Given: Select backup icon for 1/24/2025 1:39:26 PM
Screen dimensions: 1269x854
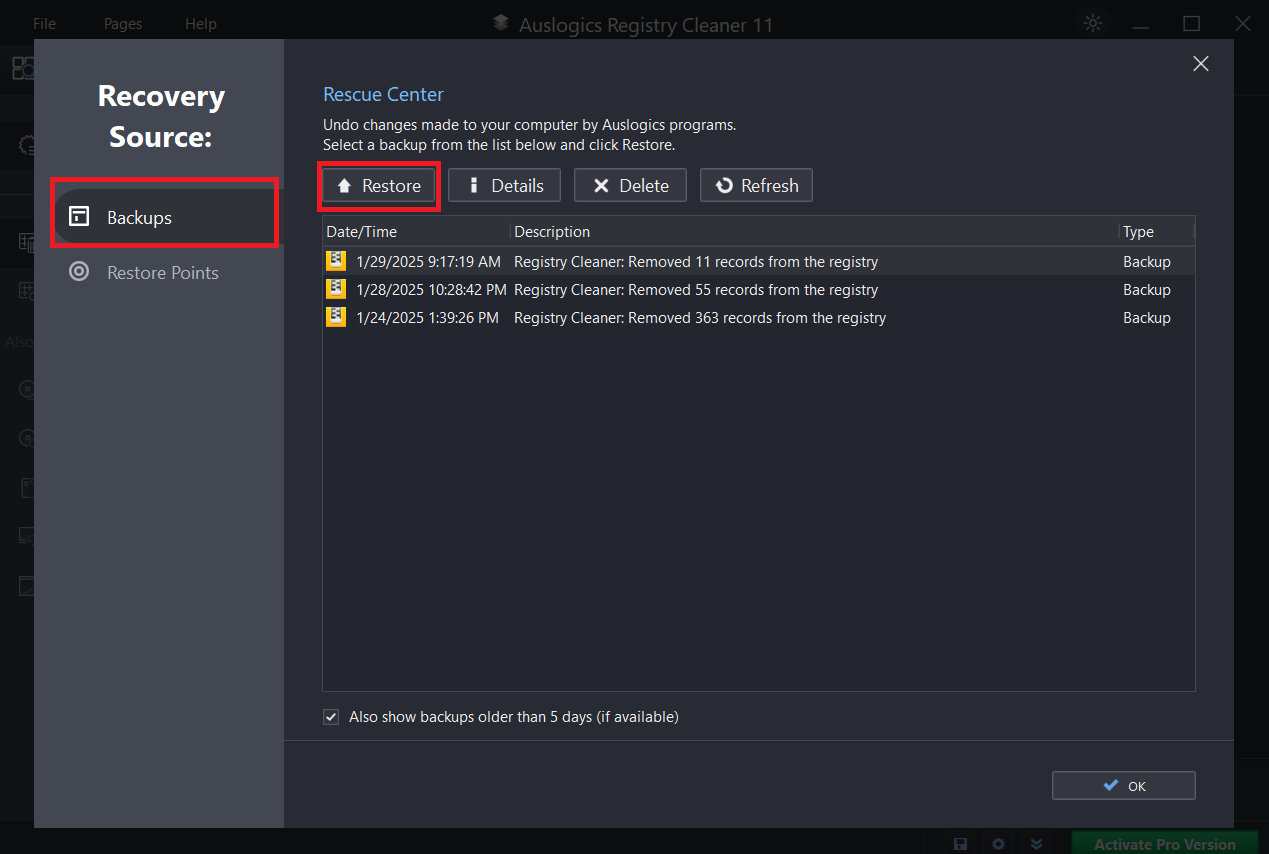Looking at the screenshot, I should pyautogui.click(x=336, y=317).
